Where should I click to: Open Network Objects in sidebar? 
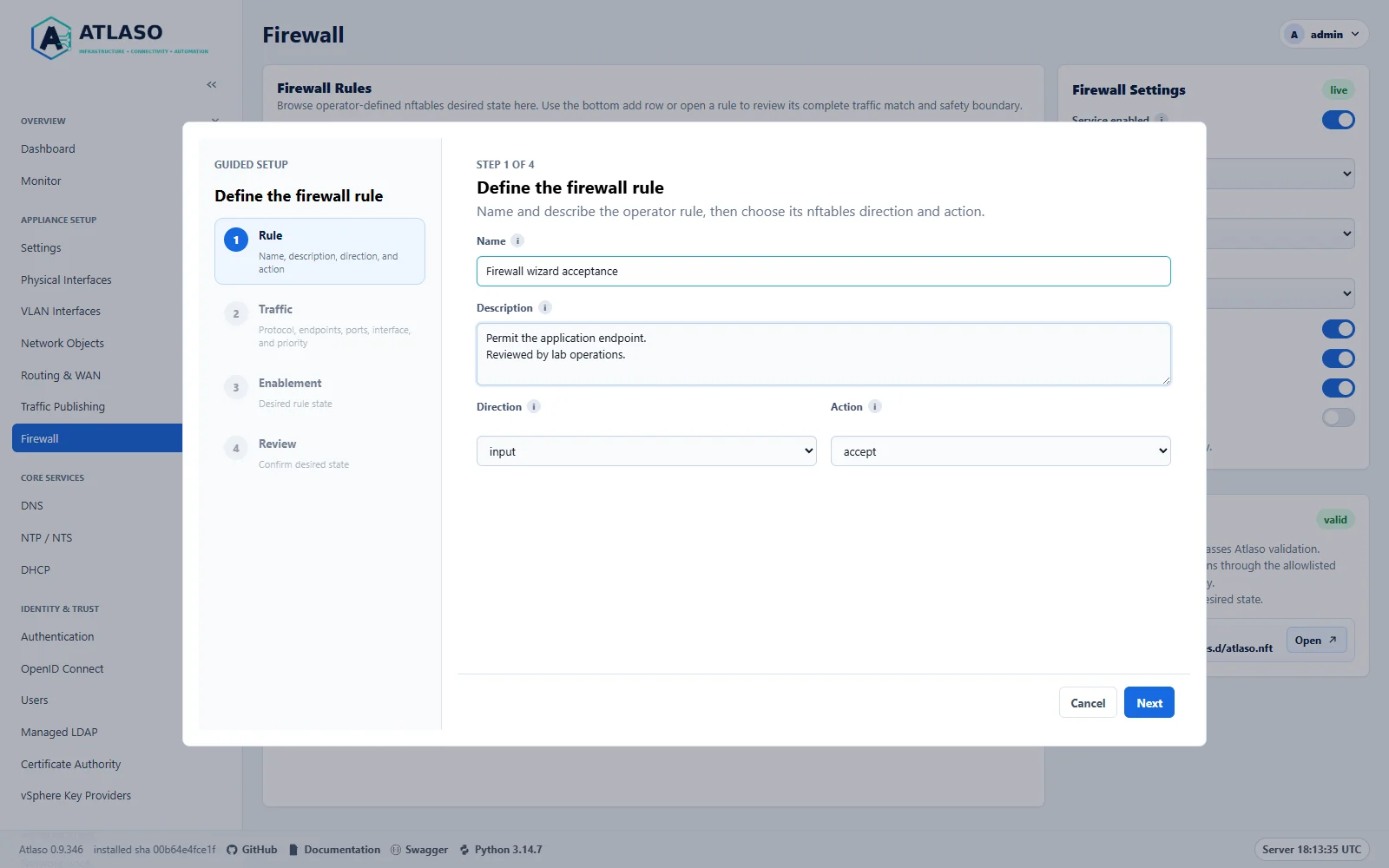click(63, 343)
